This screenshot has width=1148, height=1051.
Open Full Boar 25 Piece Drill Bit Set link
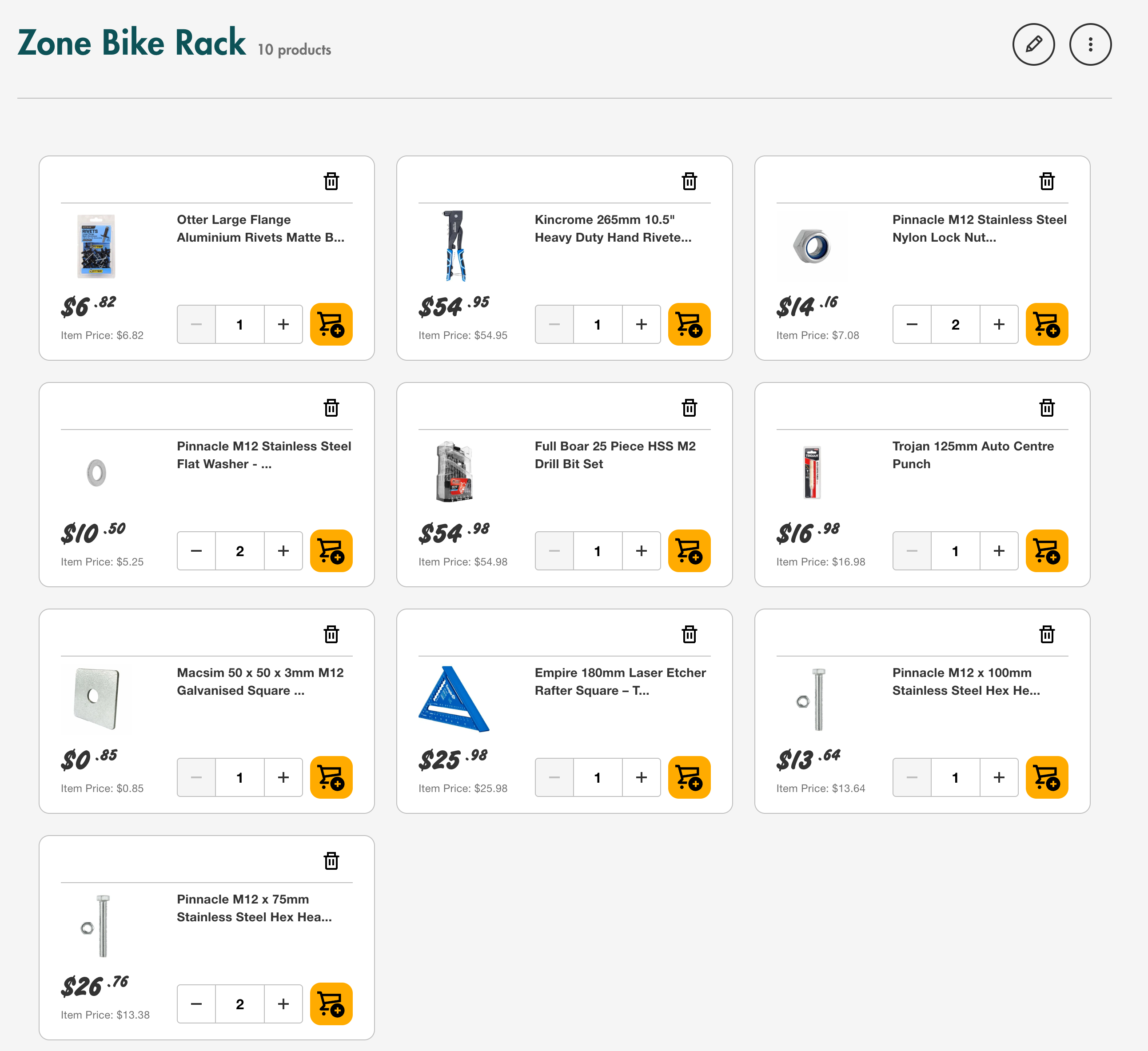tap(614, 455)
